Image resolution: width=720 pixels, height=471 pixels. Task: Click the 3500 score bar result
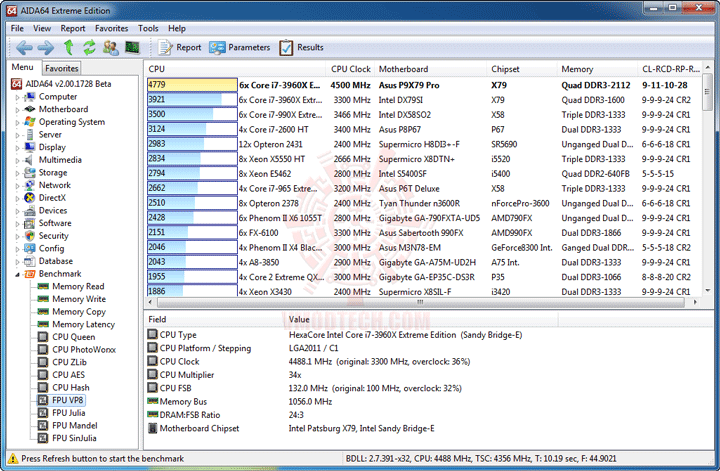pos(192,114)
